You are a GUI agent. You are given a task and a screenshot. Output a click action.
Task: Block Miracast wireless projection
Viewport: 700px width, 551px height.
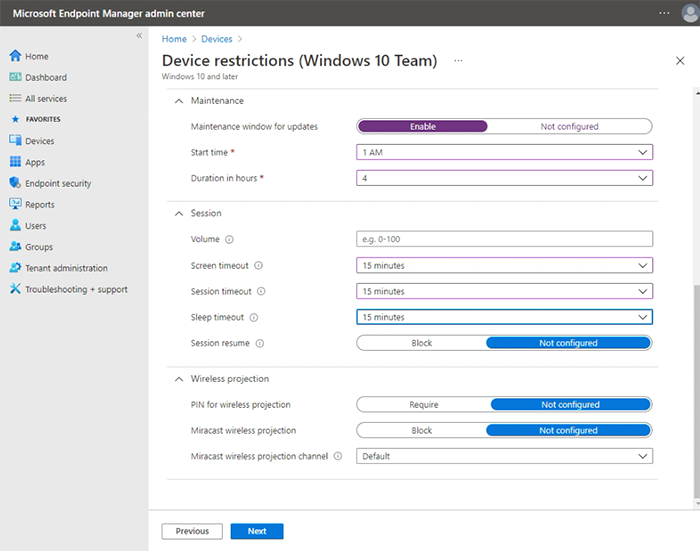pyautogui.click(x=422, y=431)
